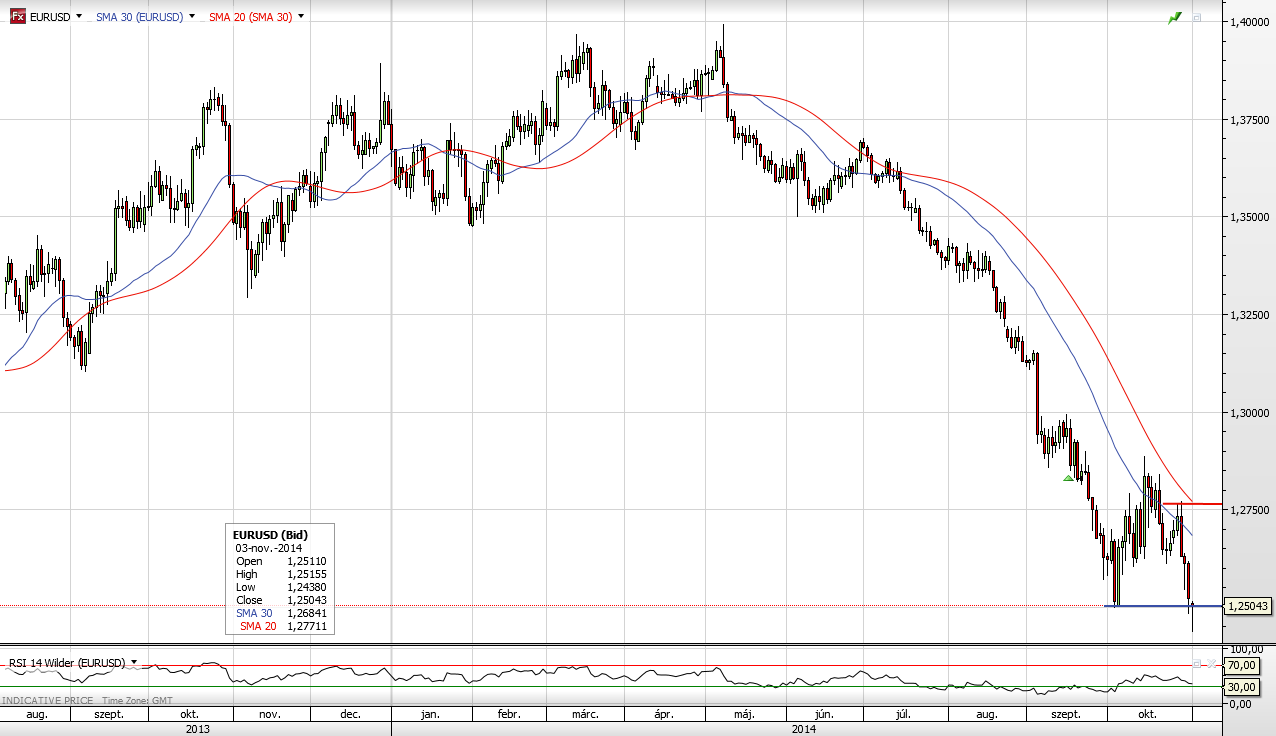Image resolution: width=1276 pixels, height=736 pixels.
Task: Click the RSI pane close icon
Action: pos(1209,664)
